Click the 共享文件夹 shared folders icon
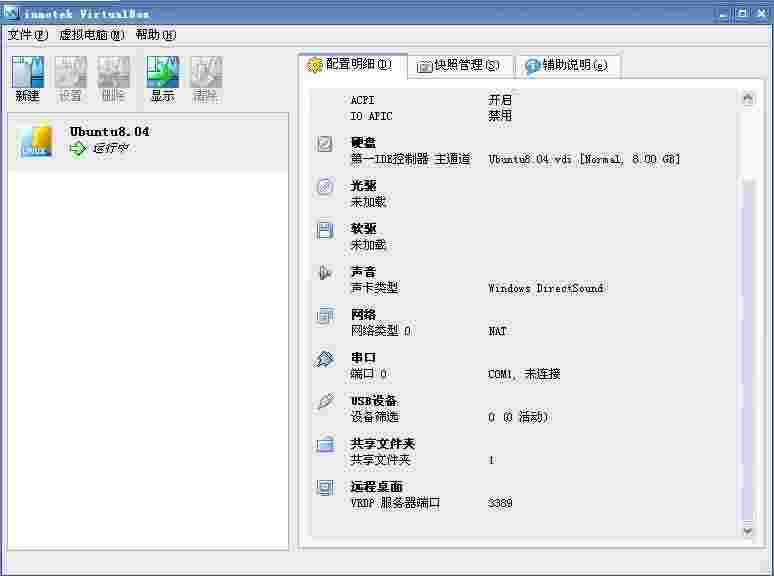 pos(325,445)
